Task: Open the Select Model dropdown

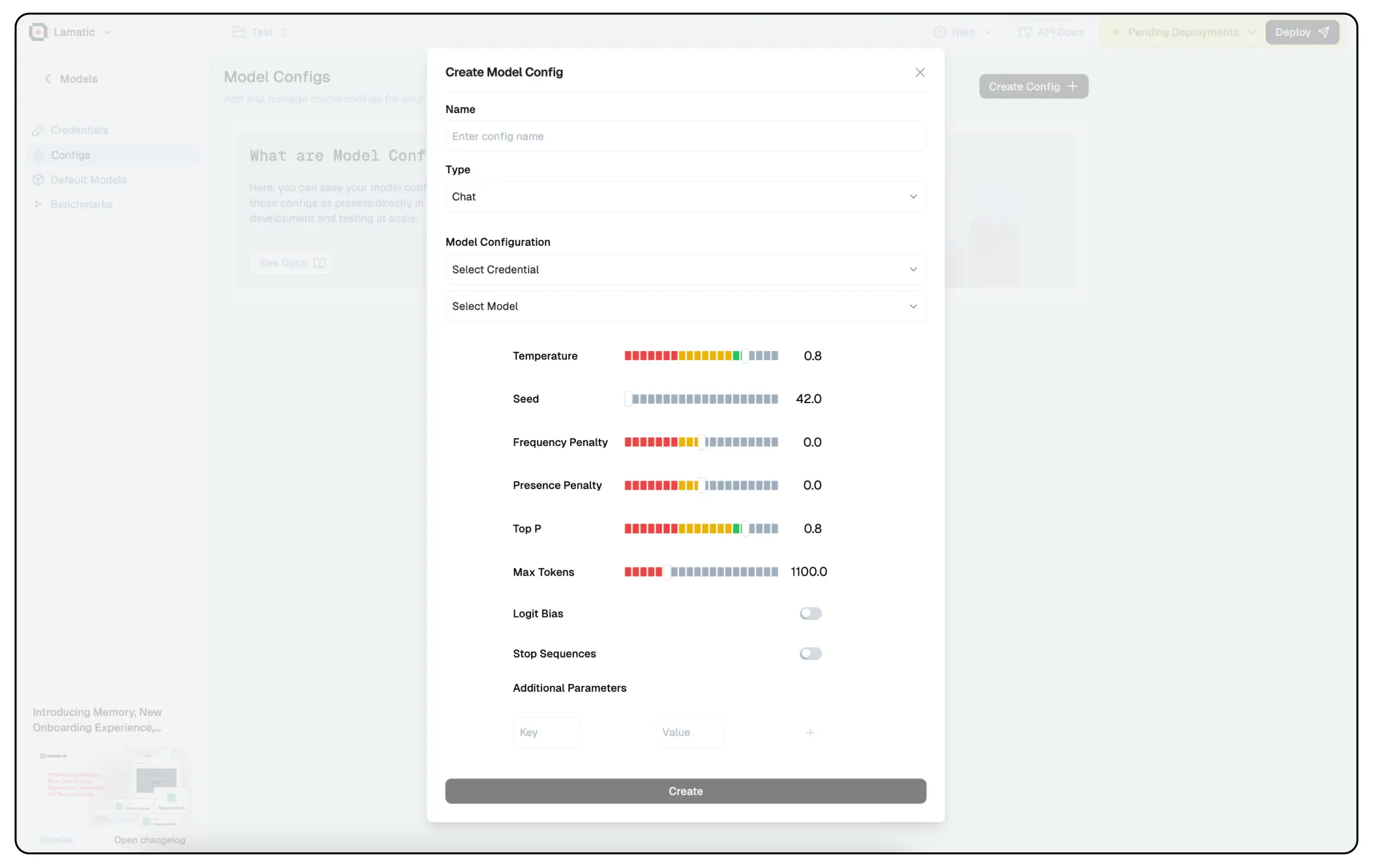Action: pyautogui.click(x=685, y=306)
